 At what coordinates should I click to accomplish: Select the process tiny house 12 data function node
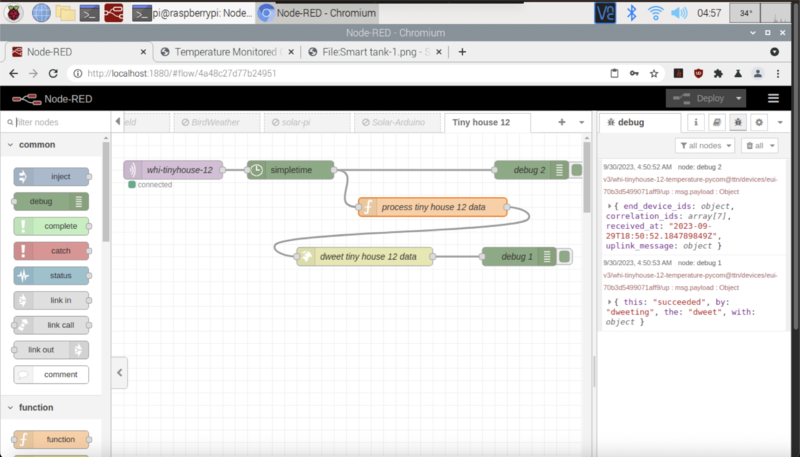tap(433, 207)
